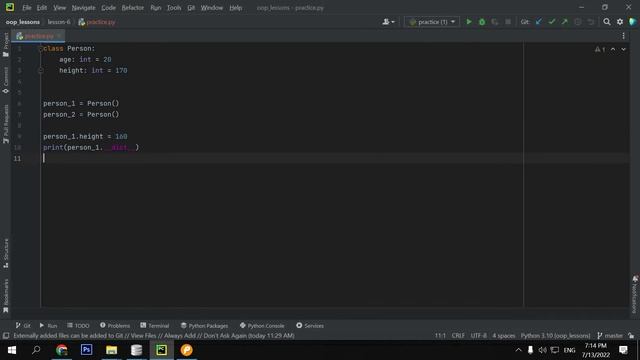Rollback changes with the undo arrow icon
Screen dimensions: 640x360
[x=591, y=22]
